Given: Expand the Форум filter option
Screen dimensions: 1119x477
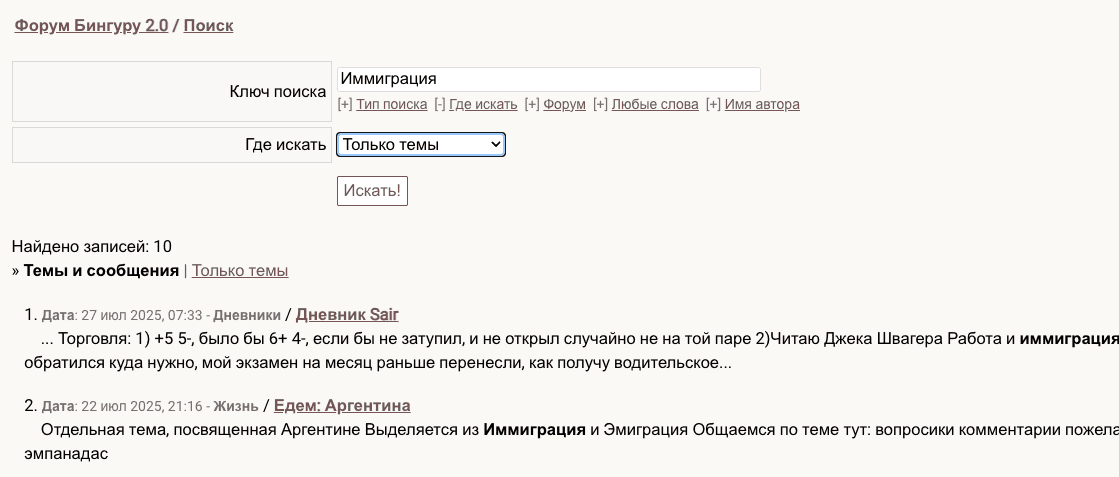Looking at the screenshot, I should (x=565, y=104).
